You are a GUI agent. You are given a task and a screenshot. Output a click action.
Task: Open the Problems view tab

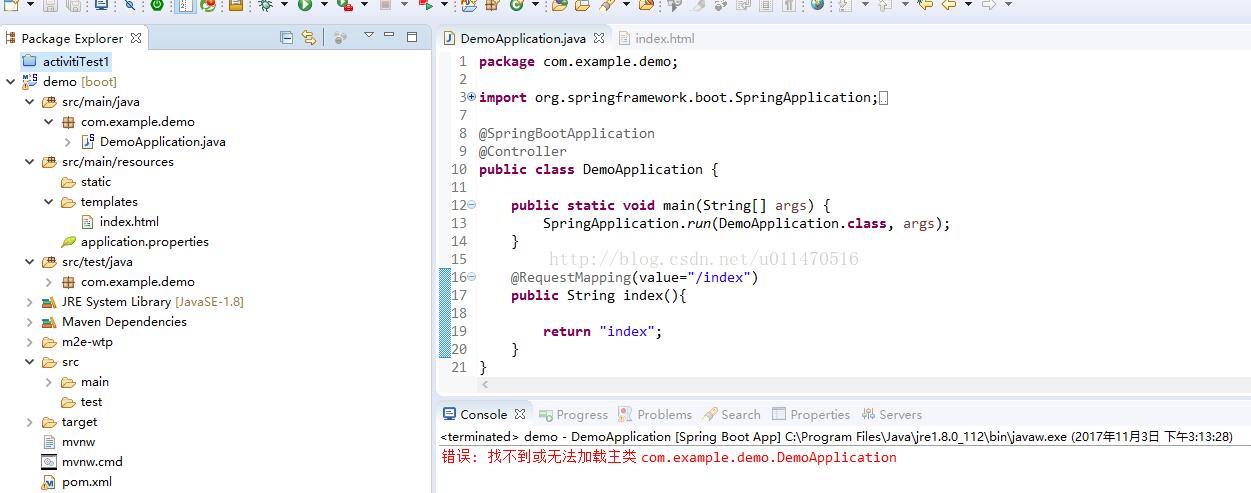(655, 414)
